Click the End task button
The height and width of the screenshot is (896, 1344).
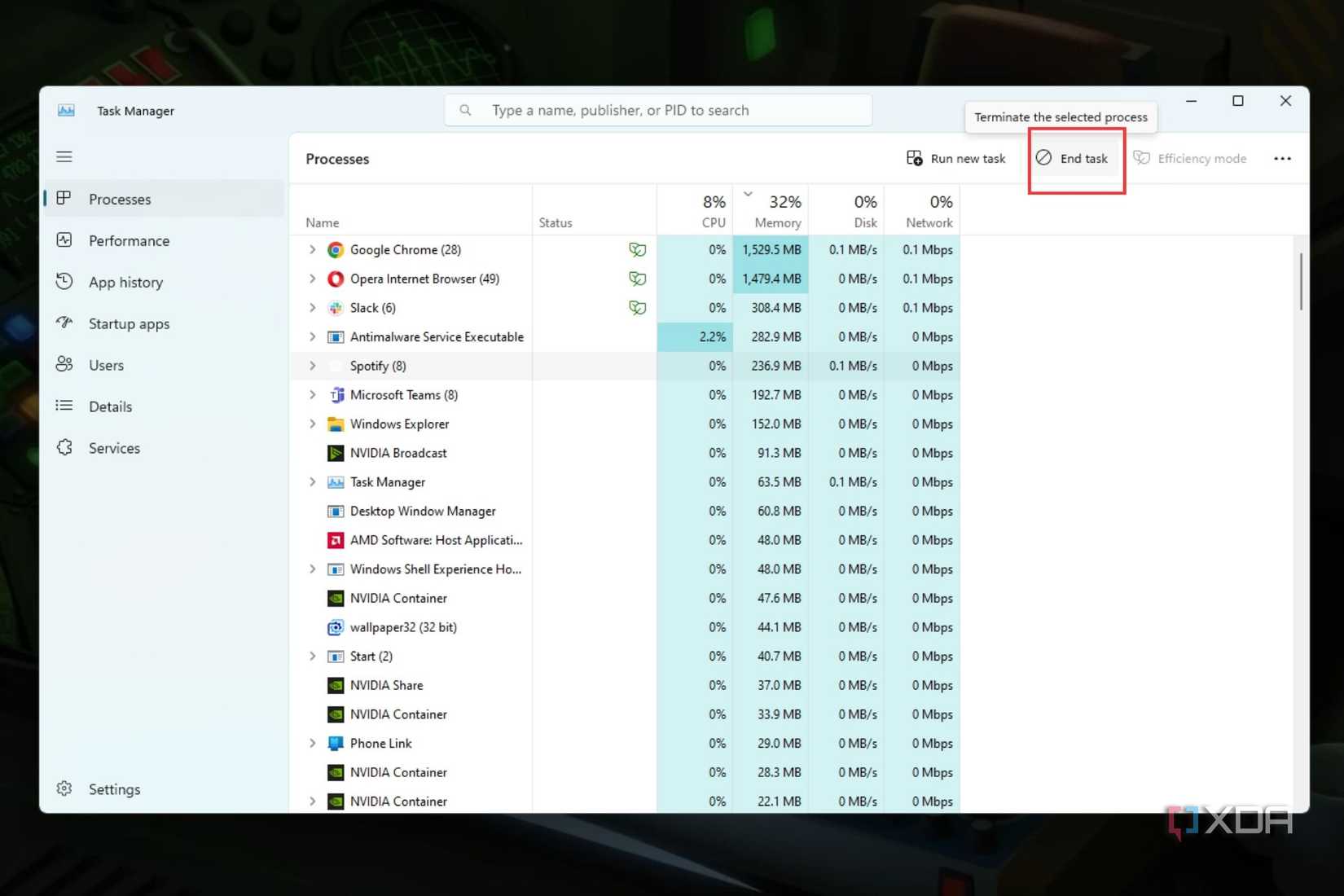point(1075,158)
